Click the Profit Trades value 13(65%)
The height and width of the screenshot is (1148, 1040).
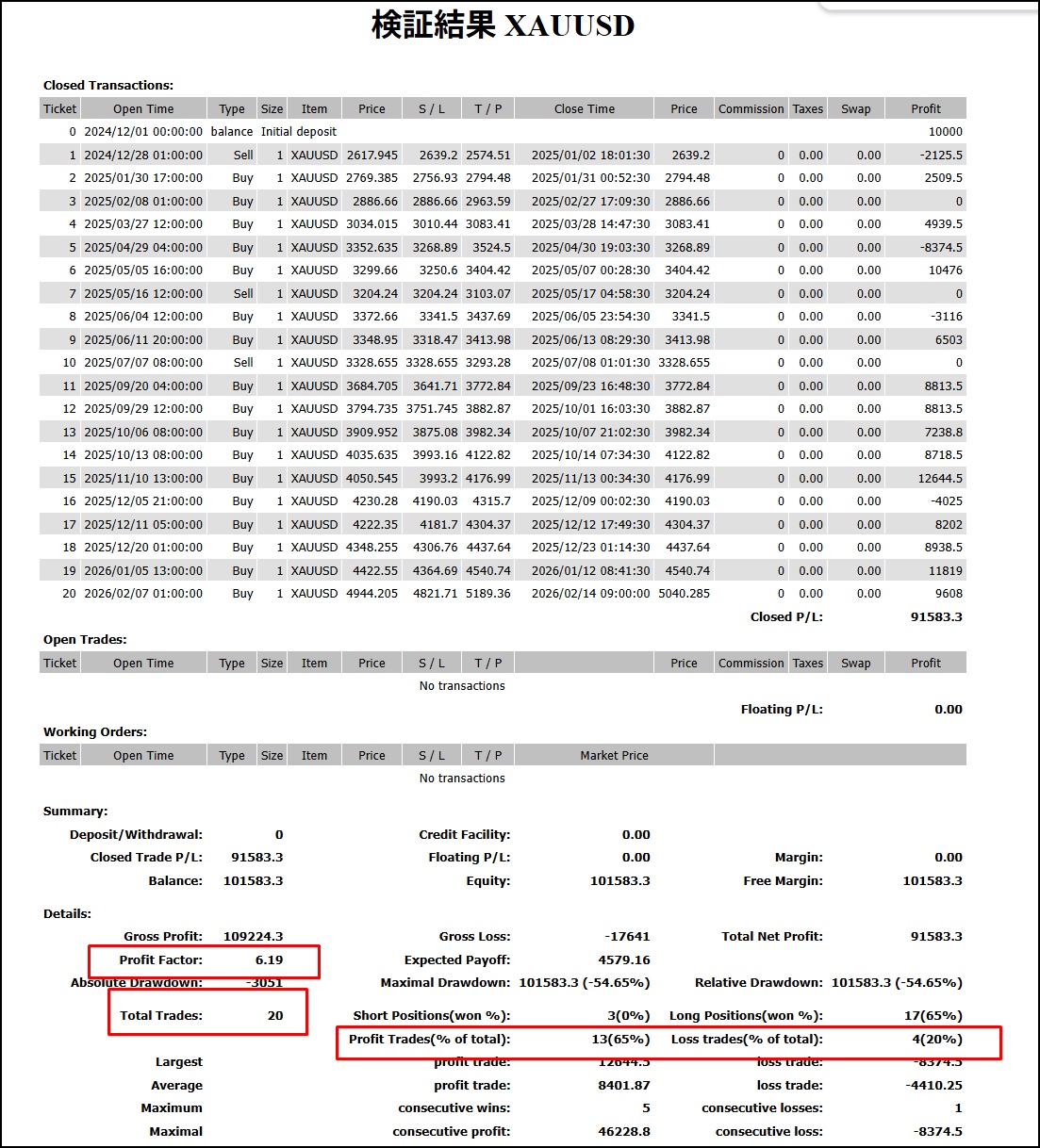point(620,1040)
